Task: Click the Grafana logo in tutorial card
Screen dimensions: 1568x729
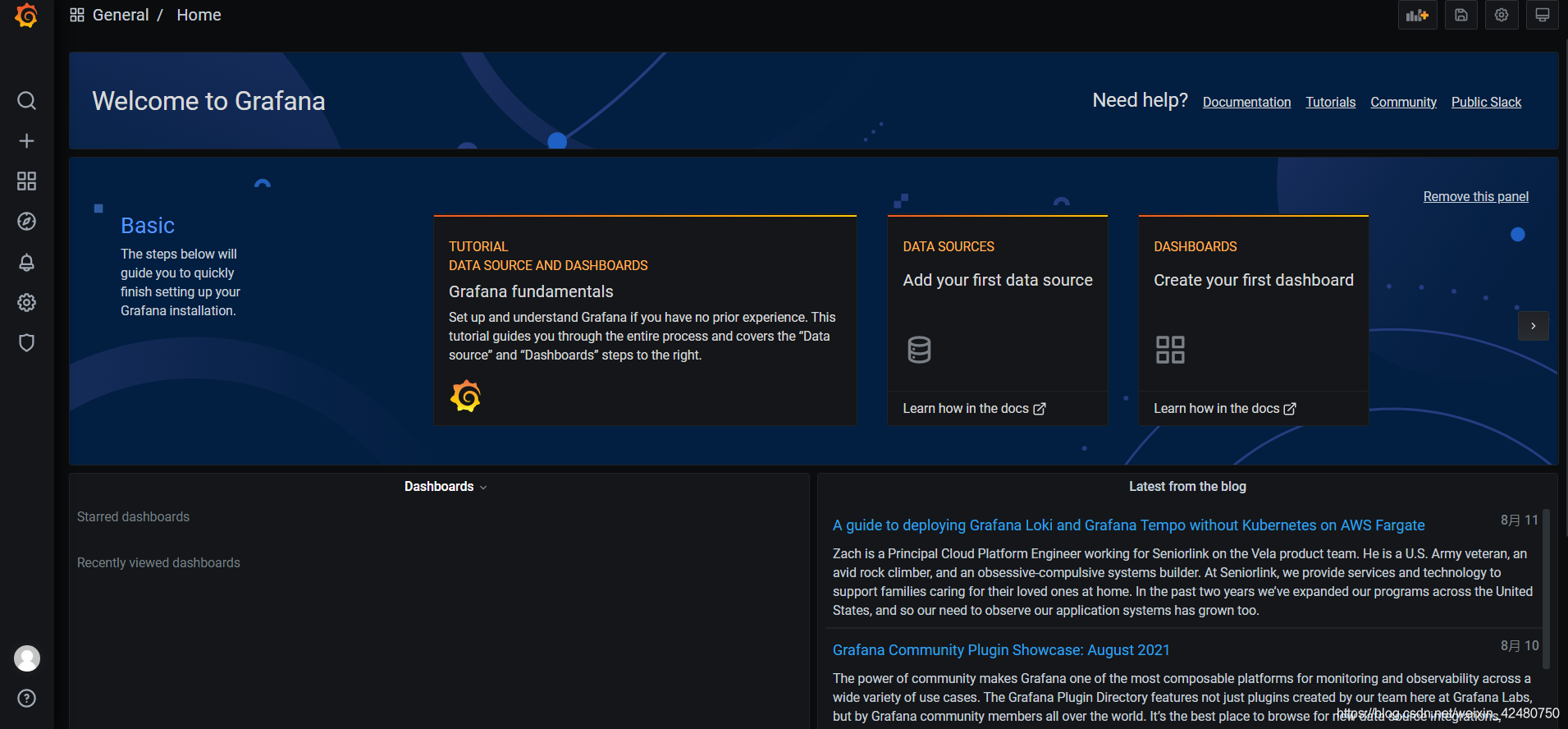Action: (465, 396)
